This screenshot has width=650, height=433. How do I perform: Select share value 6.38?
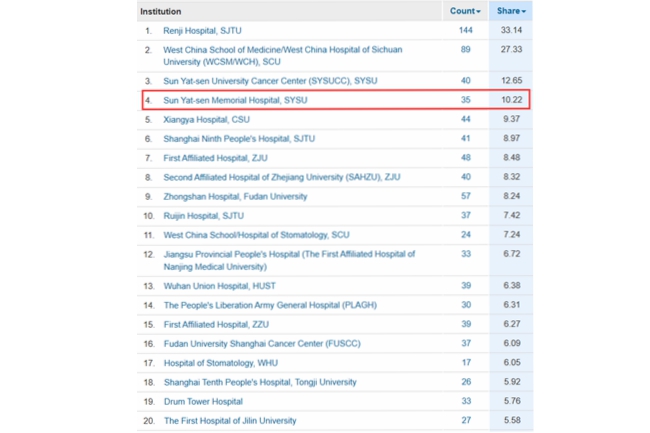pyautogui.click(x=512, y=285)
